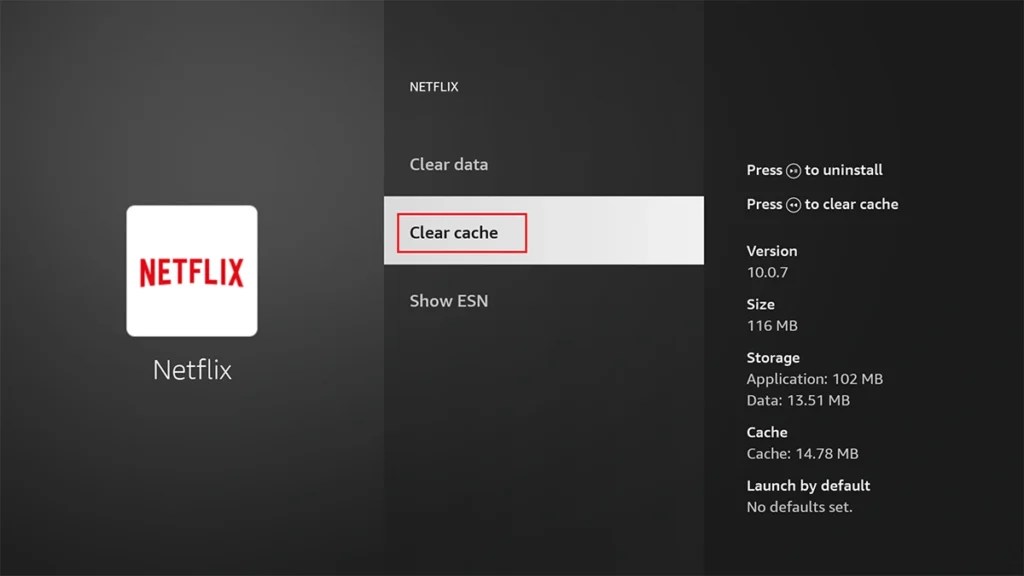Select the Clear data option
1024x576 pixels.
pos(448,164)
